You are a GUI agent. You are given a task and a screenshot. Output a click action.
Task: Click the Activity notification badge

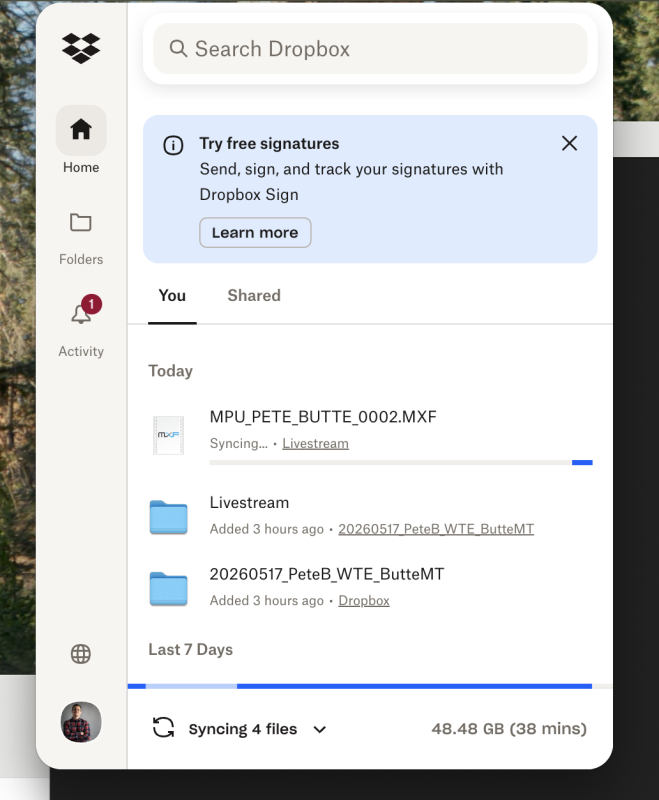[91, 305]
